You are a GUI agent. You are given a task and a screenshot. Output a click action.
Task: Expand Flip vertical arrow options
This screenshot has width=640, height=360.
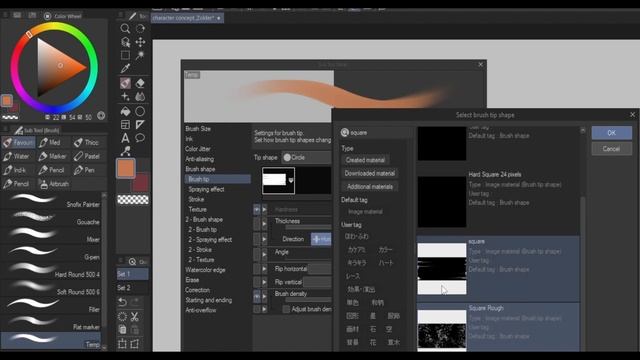[x=264, y=282]
